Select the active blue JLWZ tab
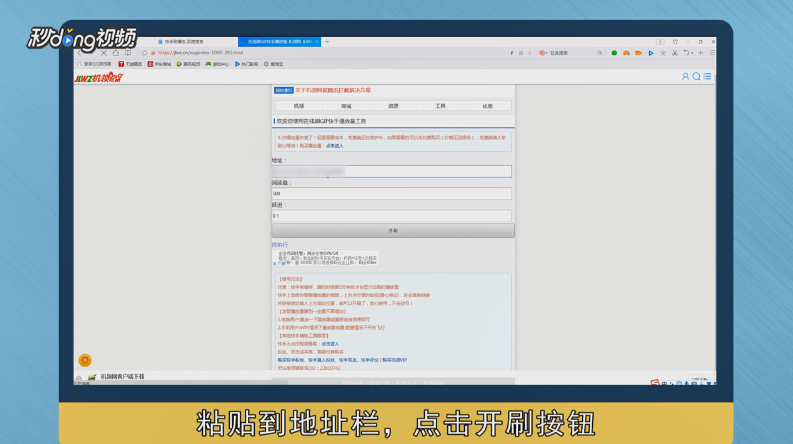Image resolution: width=793 pixels, height=444 pixels. (277, 42)
